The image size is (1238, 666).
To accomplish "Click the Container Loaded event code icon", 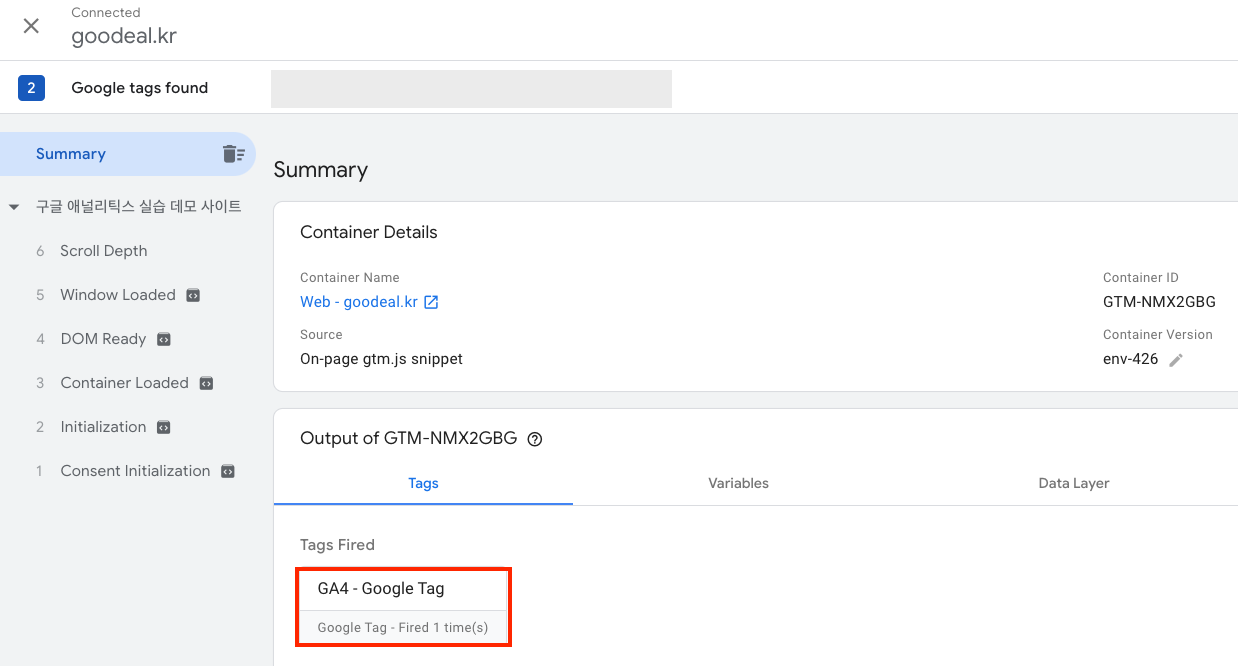I will point(206,383).
